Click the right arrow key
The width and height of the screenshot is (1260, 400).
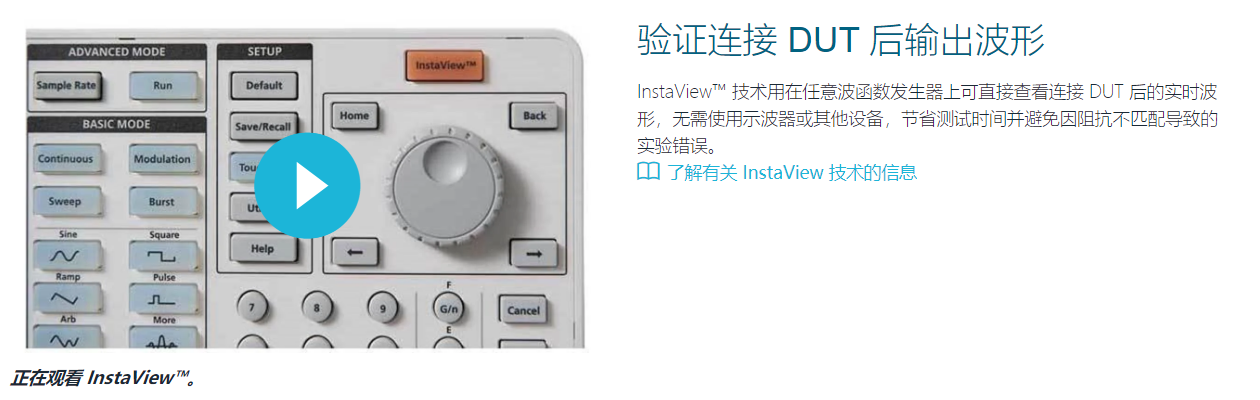(x=534, y=254)
